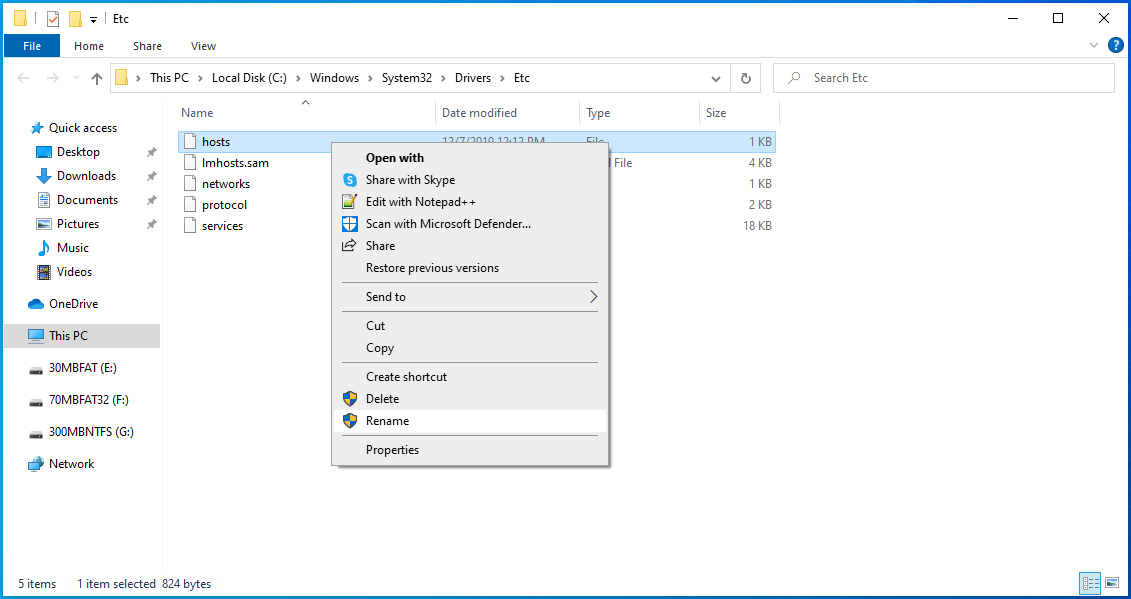This screenshot has width=1131, height=599.
Task: Open the Quick Access Toolbar customize dropdown
Action: 94,19
